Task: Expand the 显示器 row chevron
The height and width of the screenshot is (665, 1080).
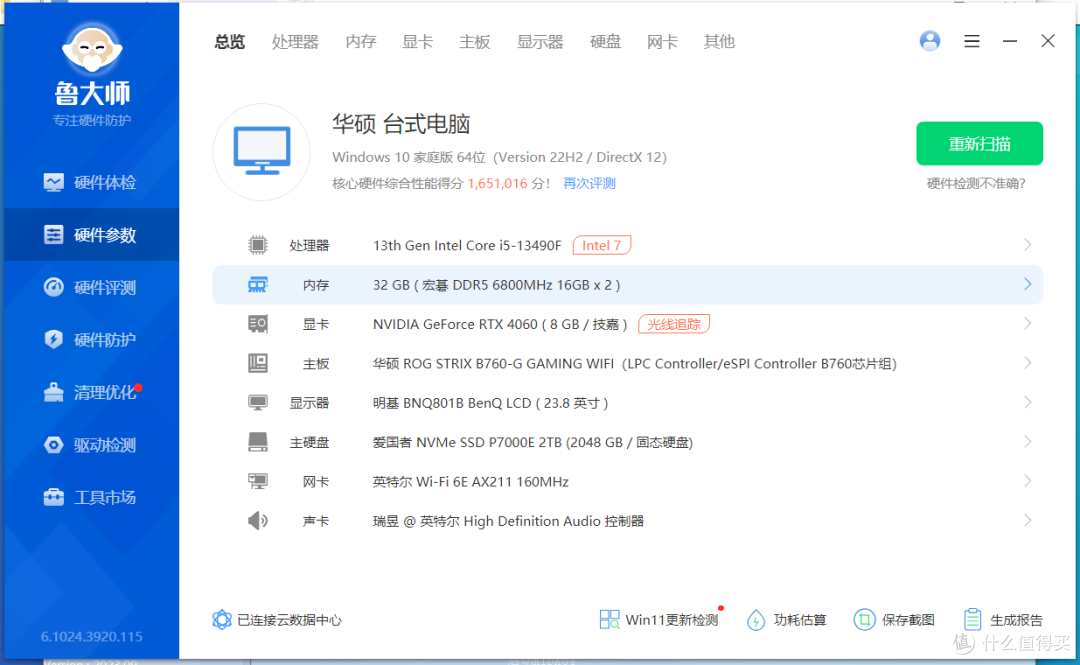Action: 1027,402
